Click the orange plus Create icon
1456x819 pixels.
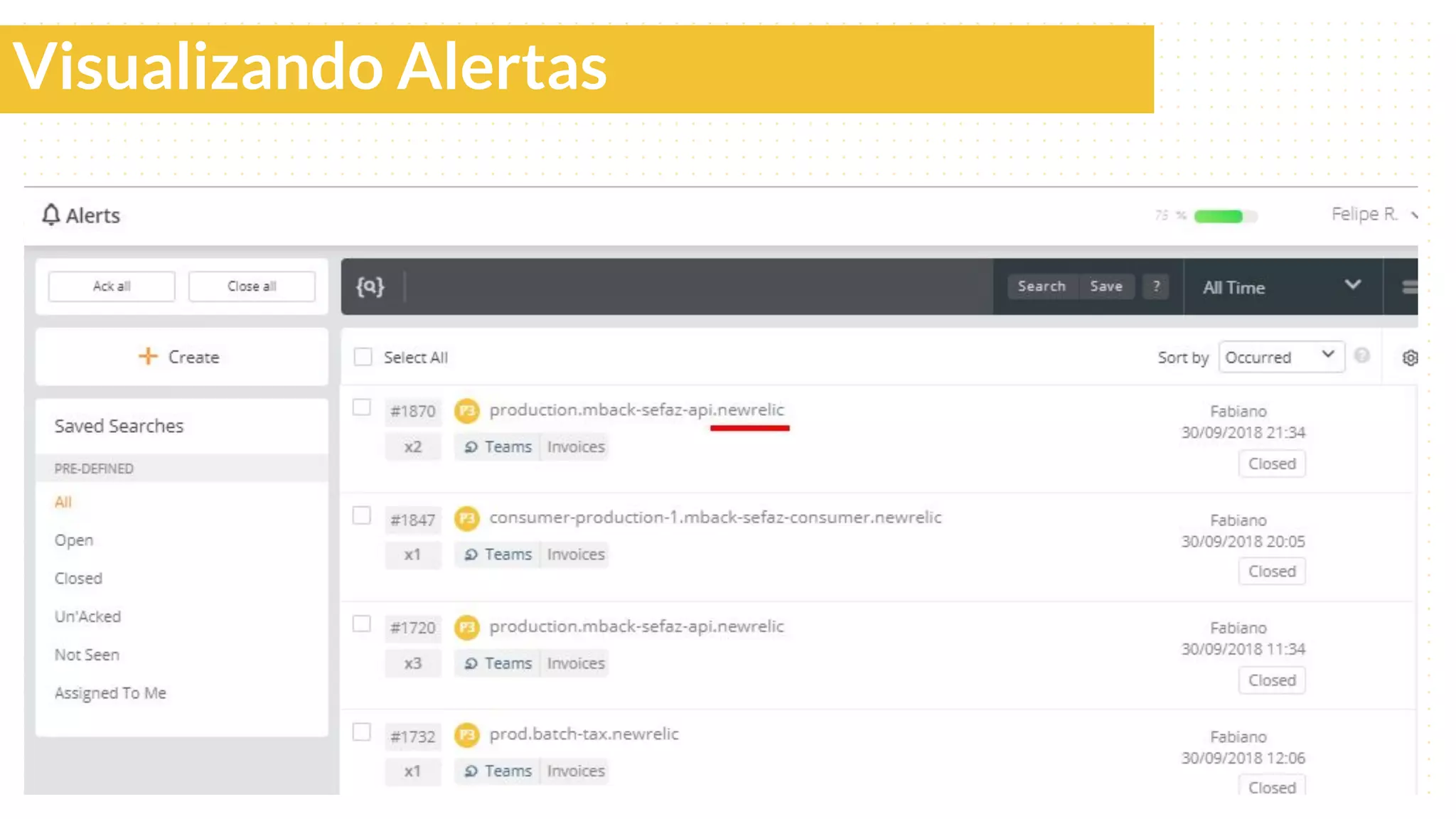pos(148,356)
